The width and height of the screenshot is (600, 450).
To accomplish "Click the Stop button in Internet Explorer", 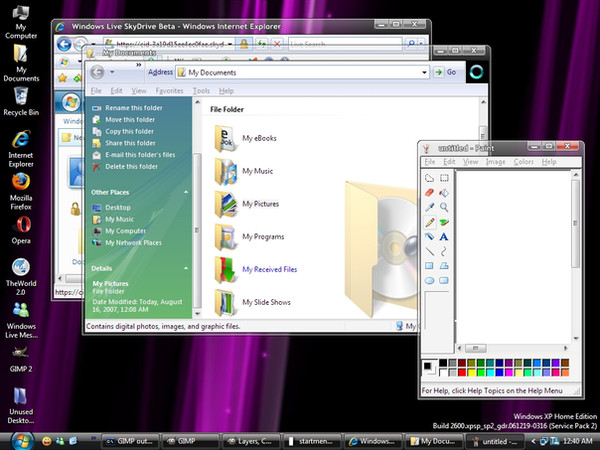I will 277,44.
